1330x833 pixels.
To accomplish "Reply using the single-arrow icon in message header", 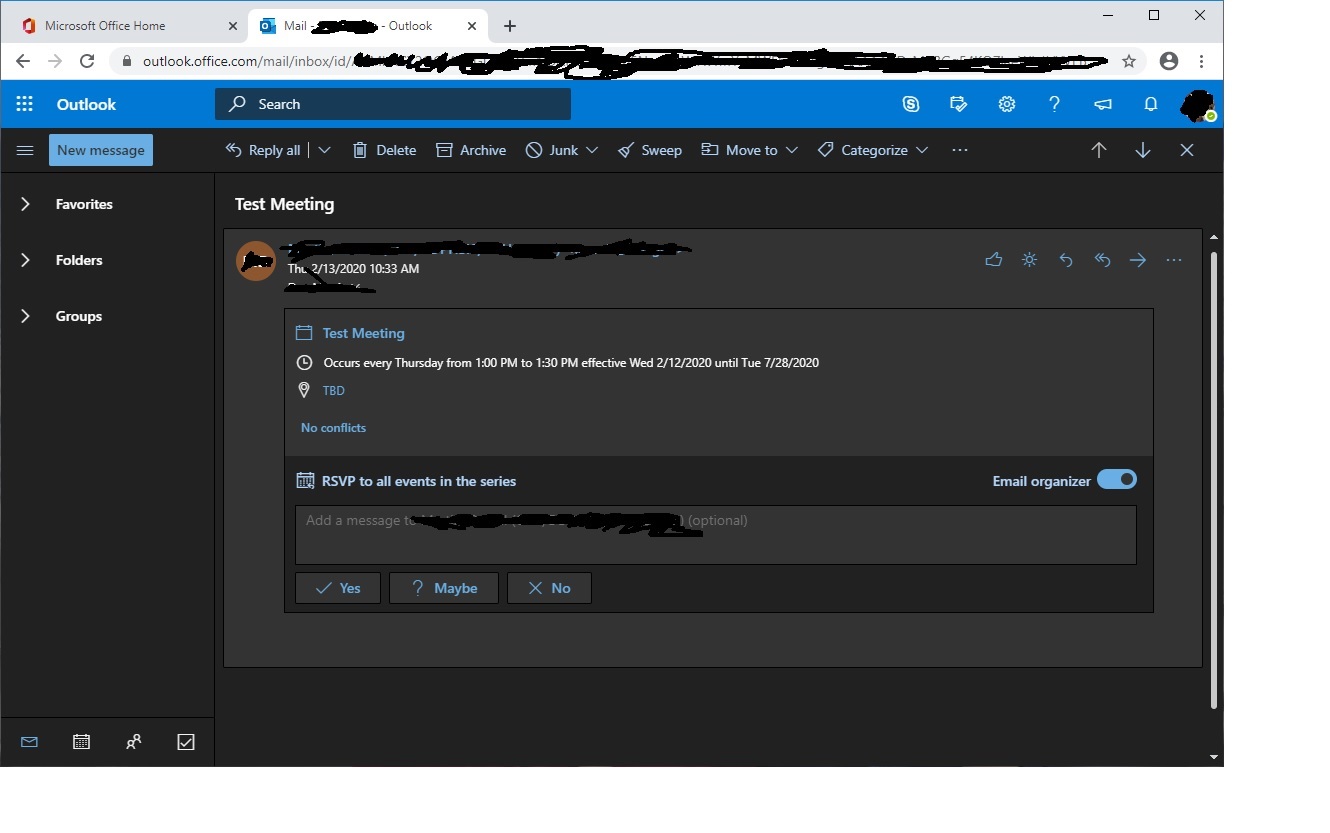I will point(1066,260).
